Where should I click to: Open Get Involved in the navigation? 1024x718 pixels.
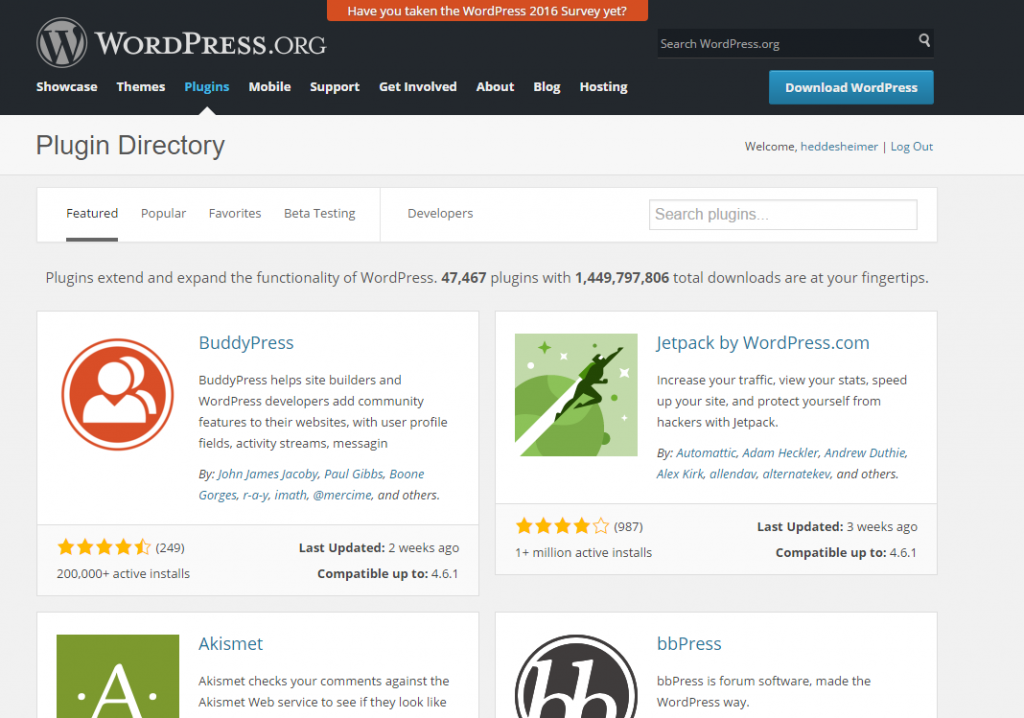418,87
